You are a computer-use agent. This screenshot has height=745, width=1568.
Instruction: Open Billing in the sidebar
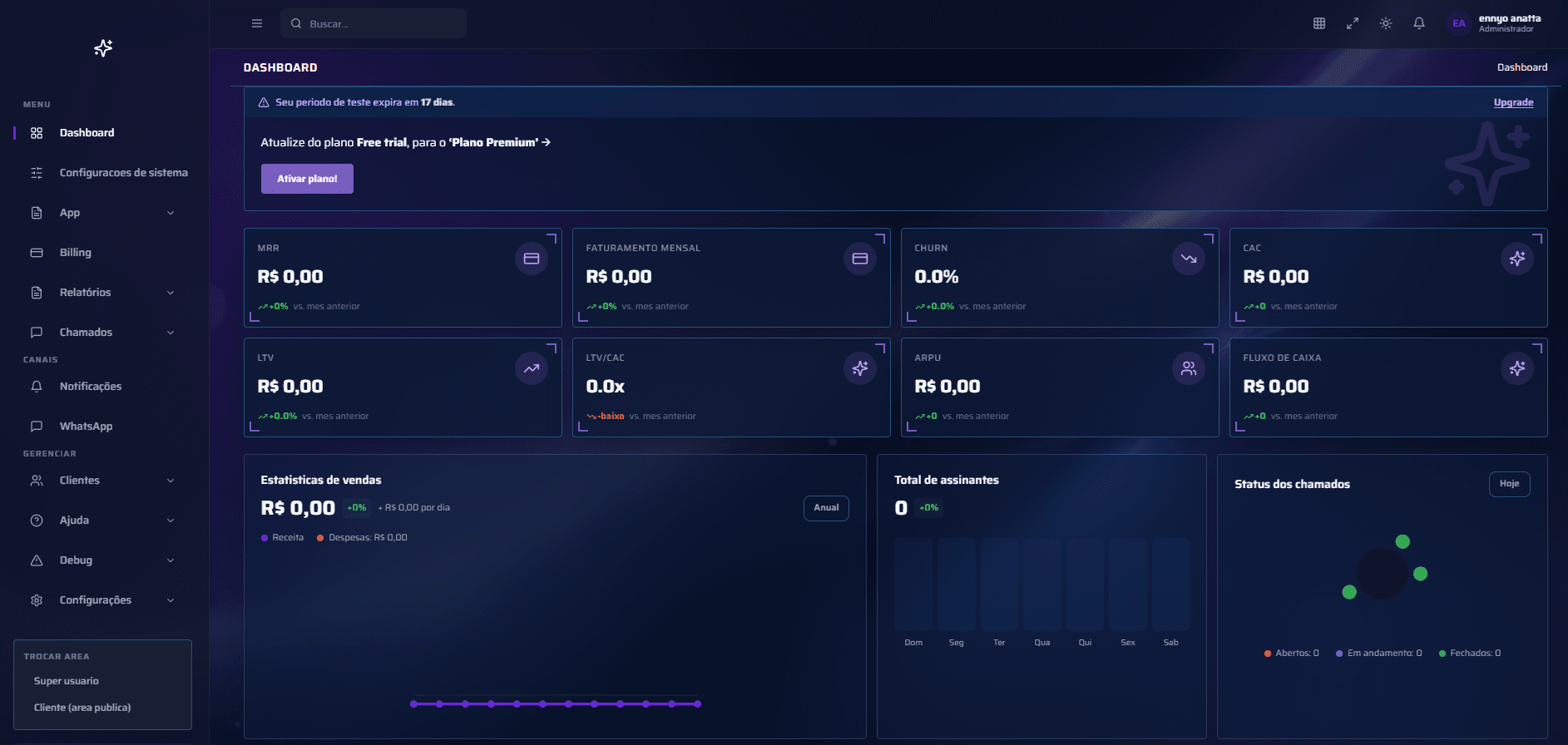coord(75,253)
